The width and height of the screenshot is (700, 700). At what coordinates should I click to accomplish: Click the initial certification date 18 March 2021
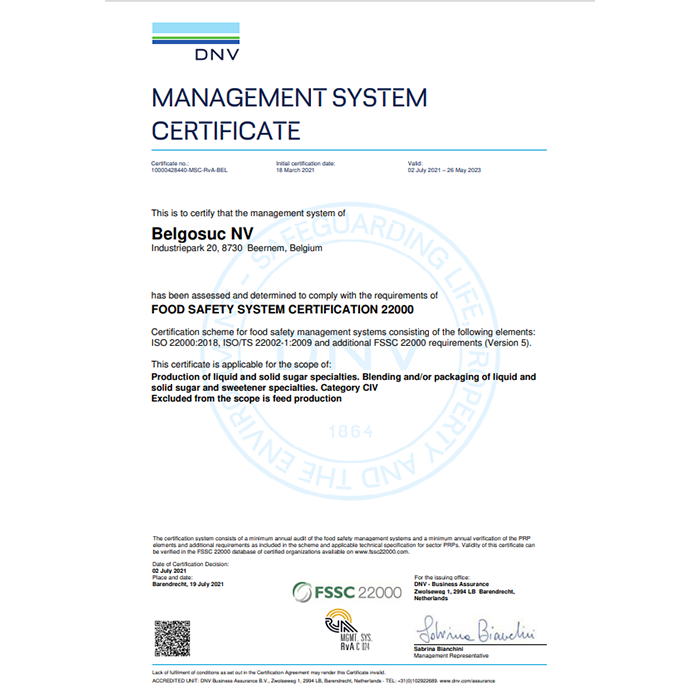(297, 172)
